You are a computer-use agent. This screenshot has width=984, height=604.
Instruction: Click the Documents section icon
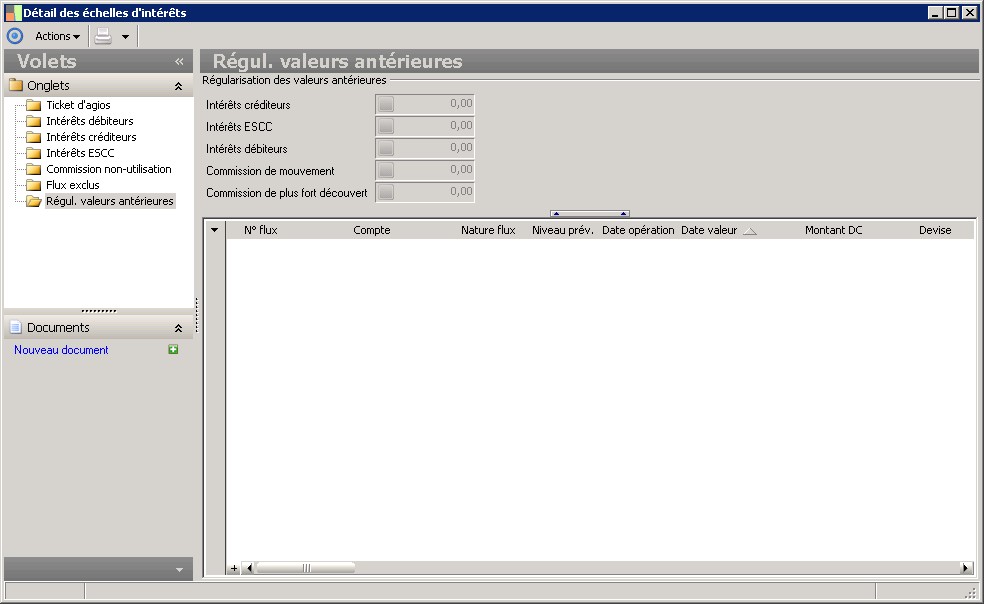click(16, 327)
